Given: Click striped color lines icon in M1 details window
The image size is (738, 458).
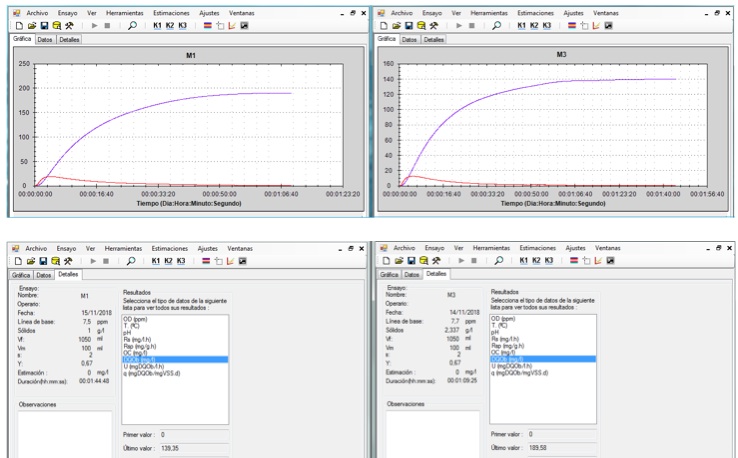Looking at the screenshot, I should 206,261.
